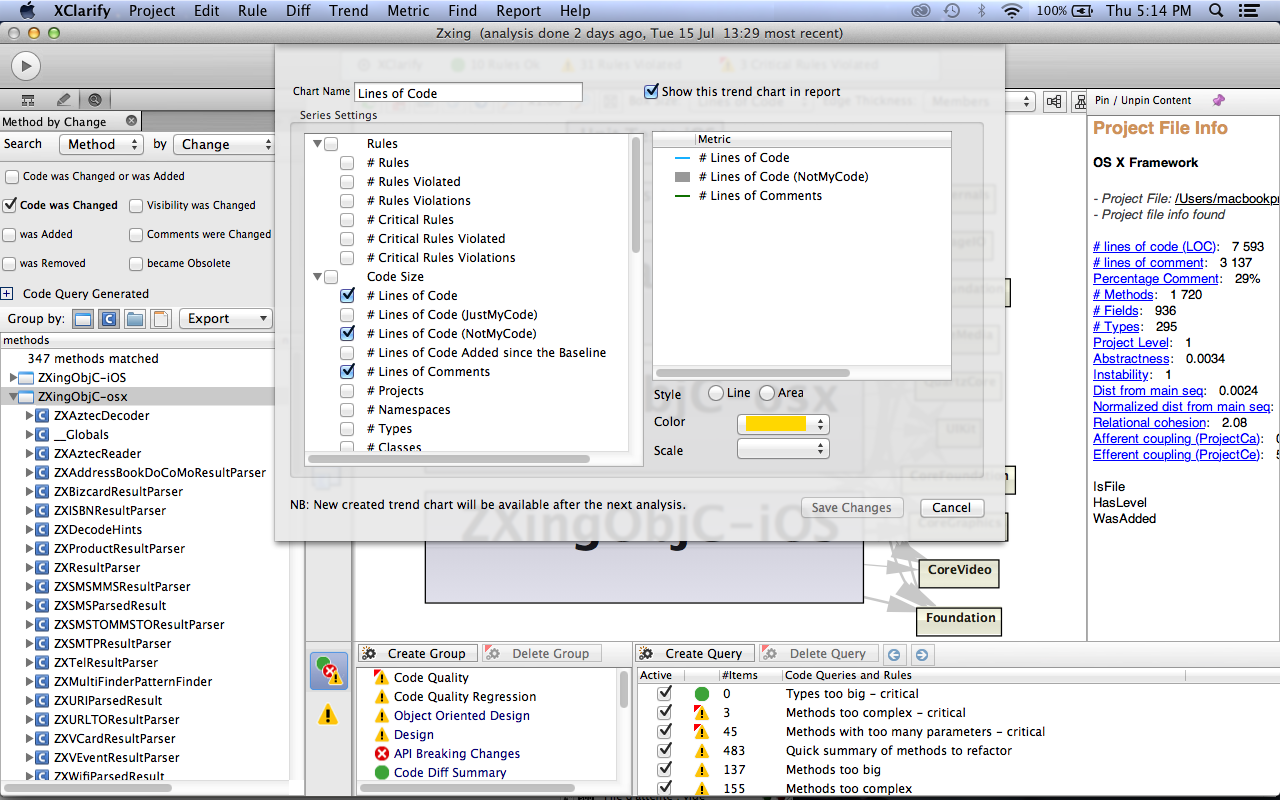Group results by project icon

[84, 319]
